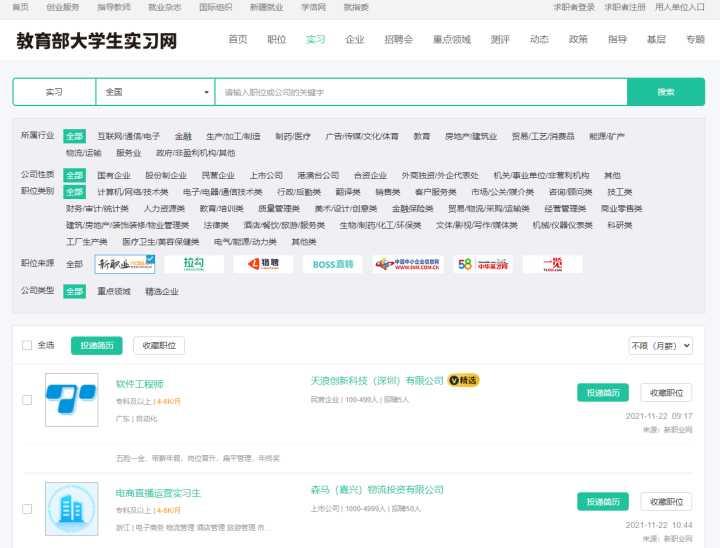Open the 企业 navigation tab
The height and width of the screenshot is (548, 720).
pos(354,40)
